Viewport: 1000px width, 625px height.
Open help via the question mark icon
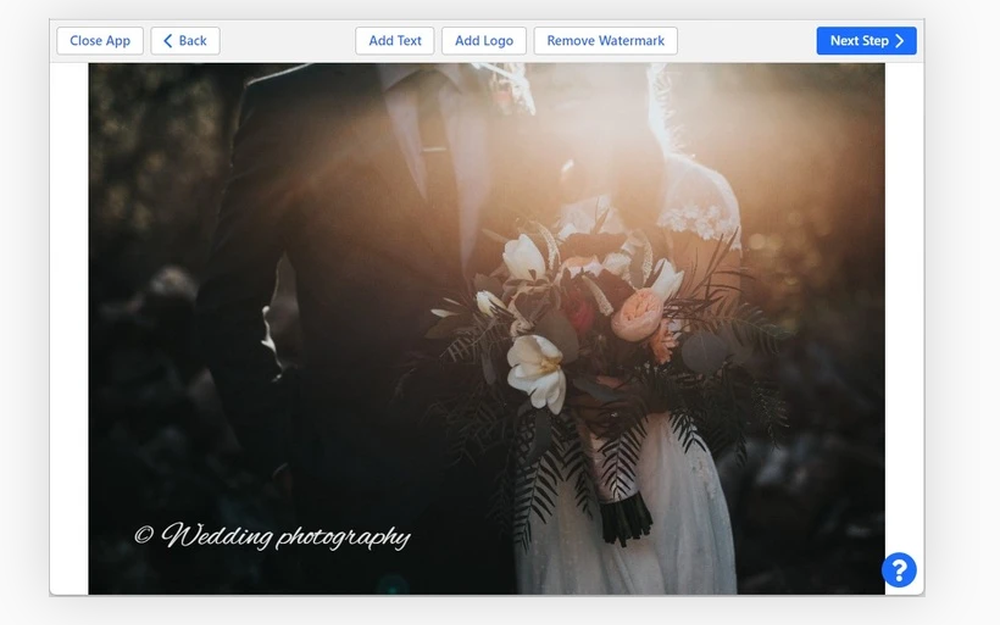[x=899, y=569]
